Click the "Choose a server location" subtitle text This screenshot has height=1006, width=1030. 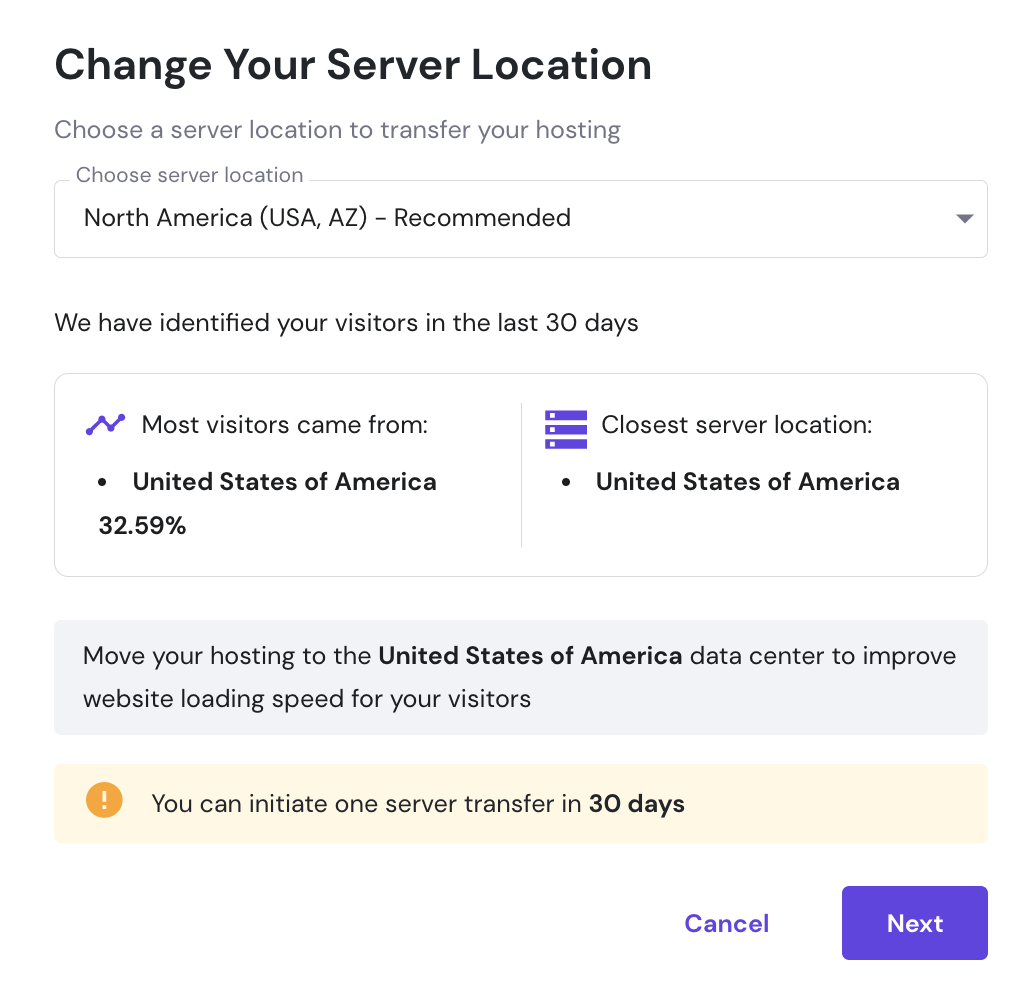coord(337,130)
